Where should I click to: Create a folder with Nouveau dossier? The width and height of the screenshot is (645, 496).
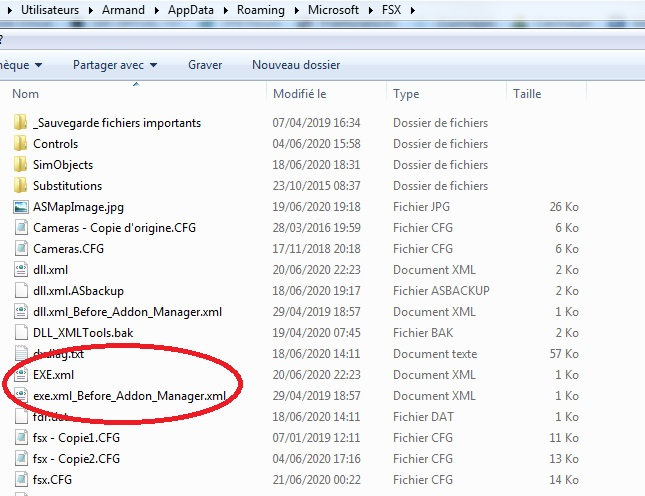click(296, 65)
